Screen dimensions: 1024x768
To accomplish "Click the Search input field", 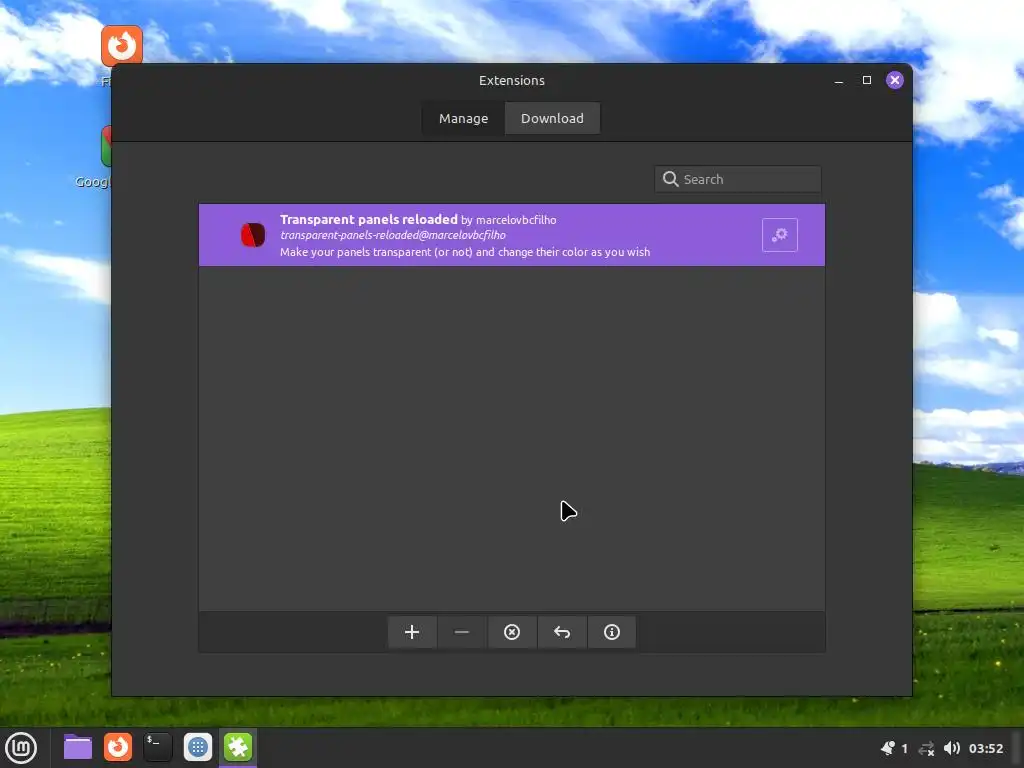I will pos(738,179).
